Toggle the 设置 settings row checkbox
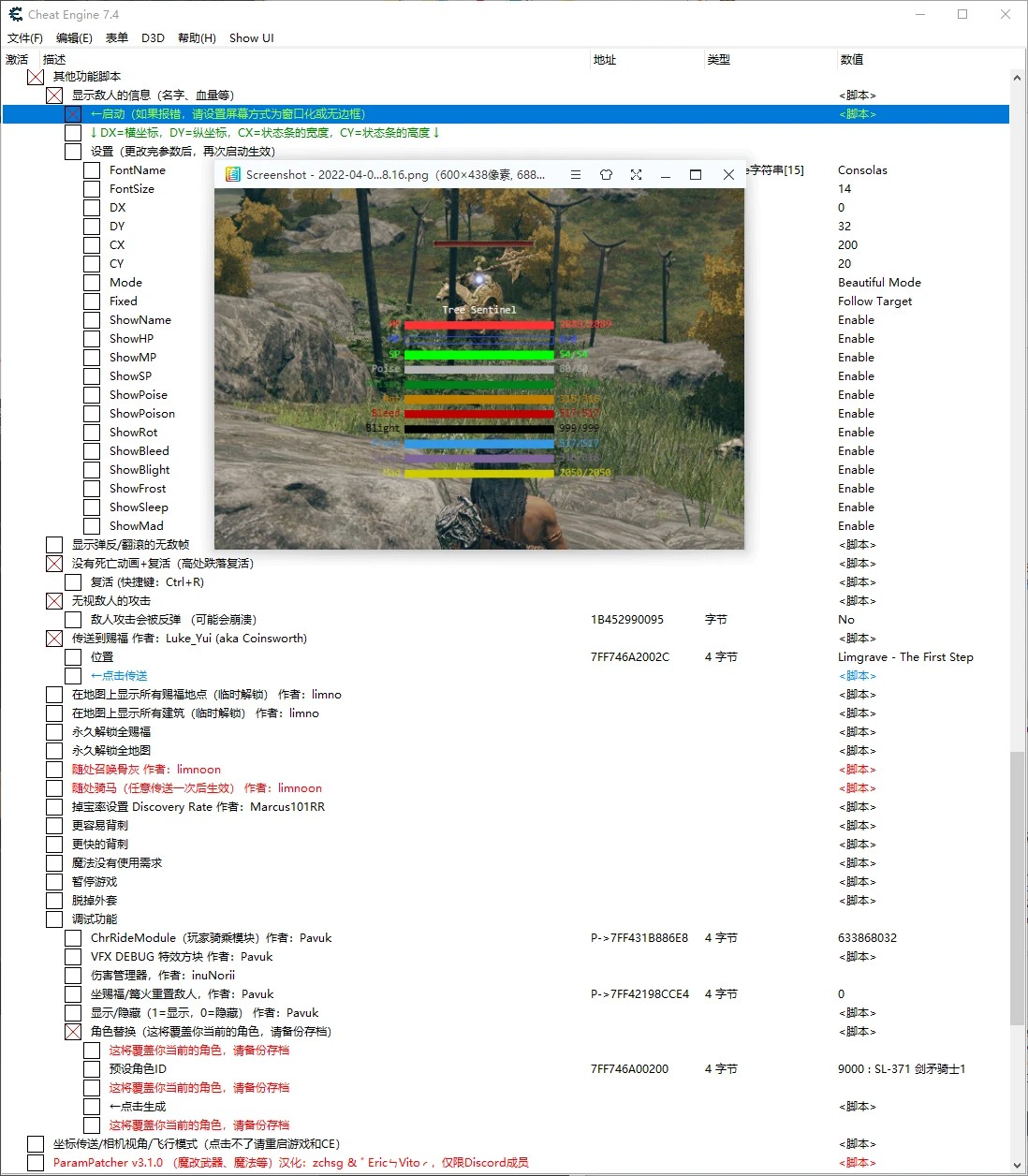The height and width of the screenshot is (1176, 1028). tap(73, 152)
